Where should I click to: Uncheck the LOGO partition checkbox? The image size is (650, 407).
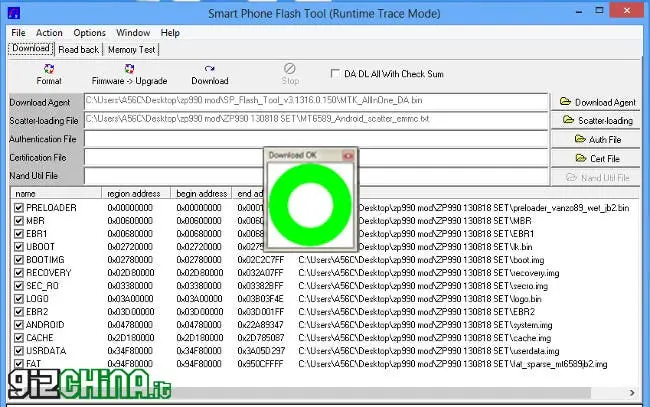coord(19,299)
